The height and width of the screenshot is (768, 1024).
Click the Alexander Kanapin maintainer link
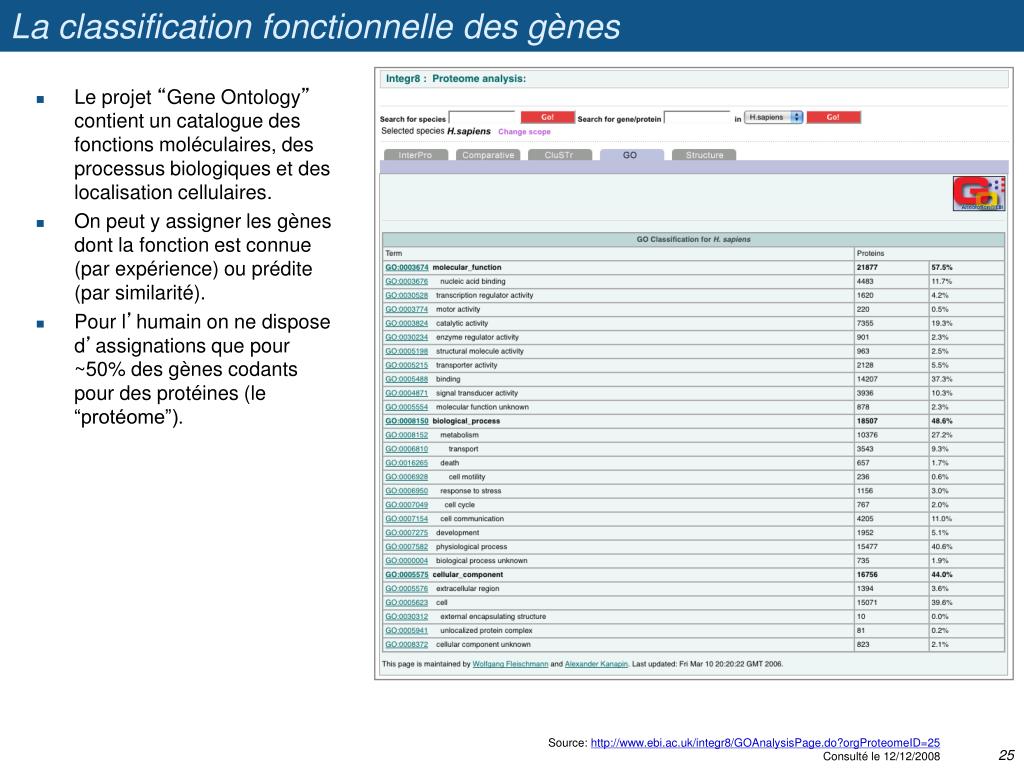coord(596,664)
